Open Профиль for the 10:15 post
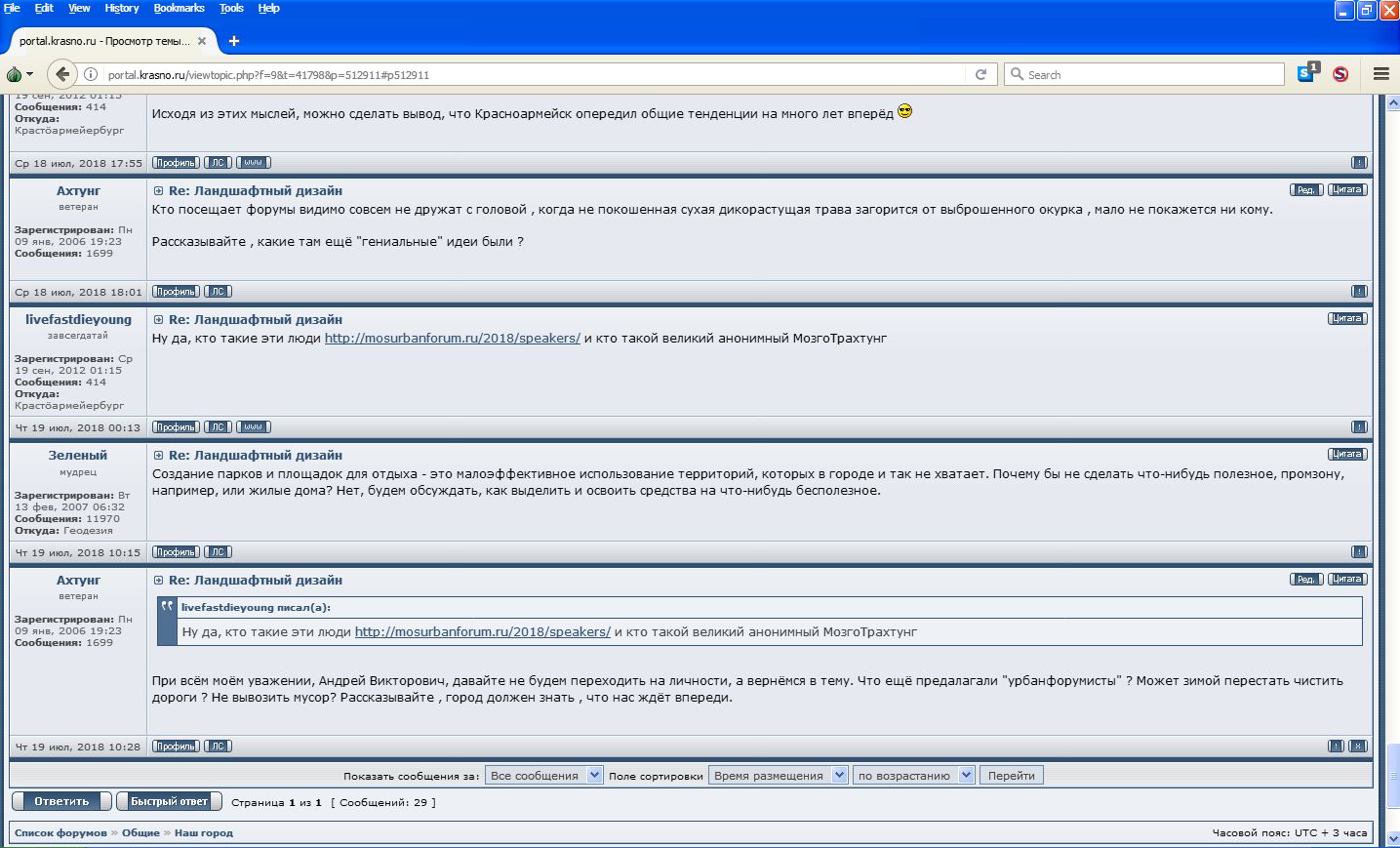Viewport: 1400px width, 848px height. [x=176, y=552]
